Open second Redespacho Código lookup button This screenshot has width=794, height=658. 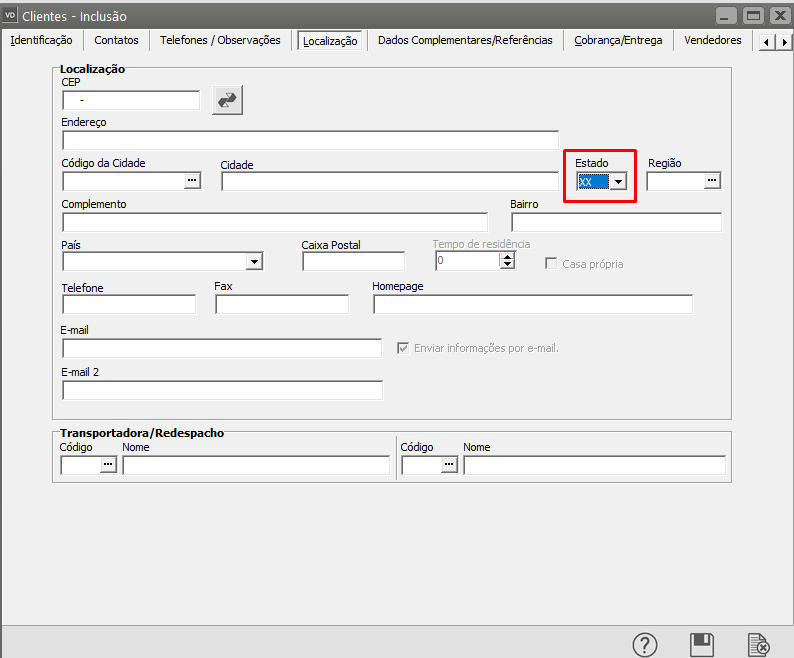coord(449,465)
